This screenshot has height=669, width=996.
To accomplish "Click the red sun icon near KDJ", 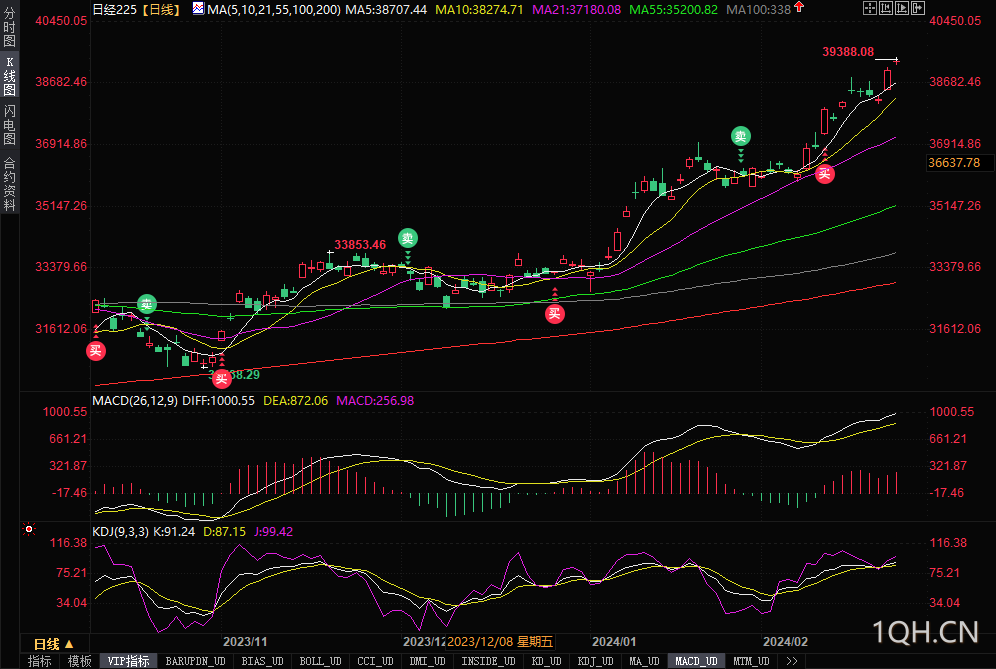I will pos(29,529).
